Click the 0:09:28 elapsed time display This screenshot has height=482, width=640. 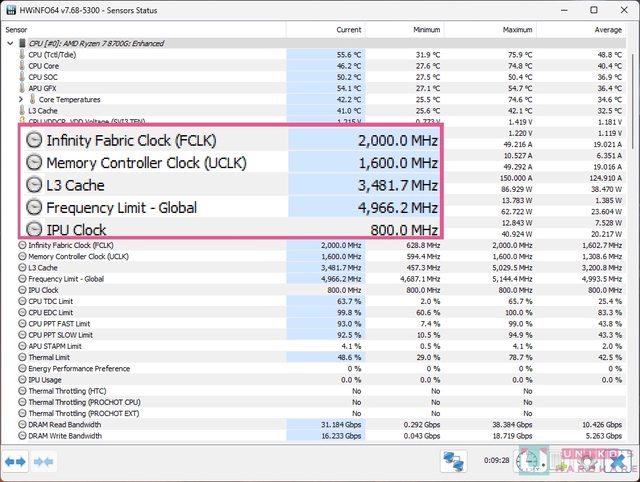[x=497, y=461]
